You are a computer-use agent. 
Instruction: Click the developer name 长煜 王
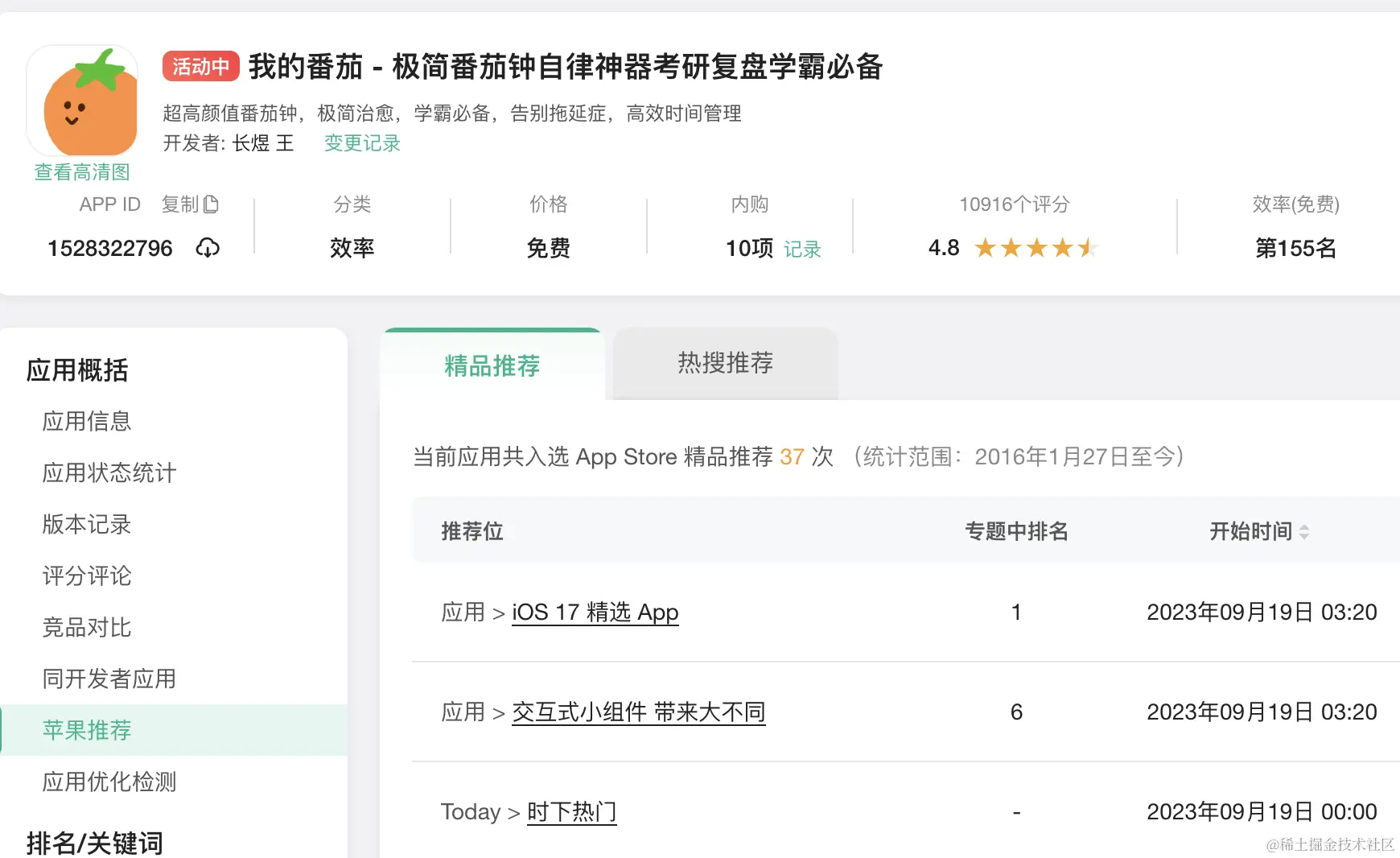pyautogui.click(x=263, y=143)
